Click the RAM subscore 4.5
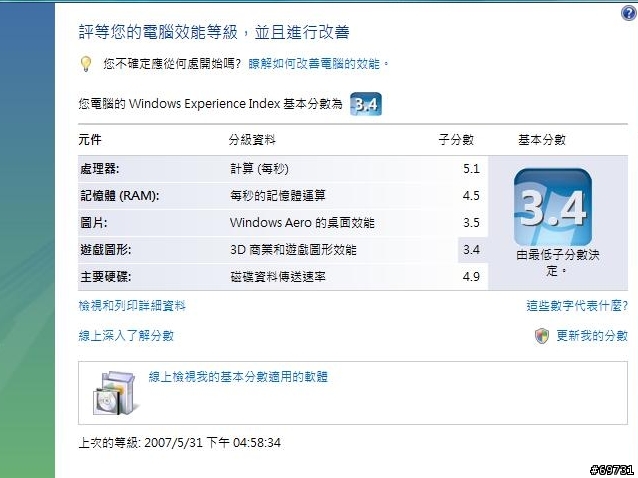The width and height of the screenshot is (638, 478). tap(471, 196)
